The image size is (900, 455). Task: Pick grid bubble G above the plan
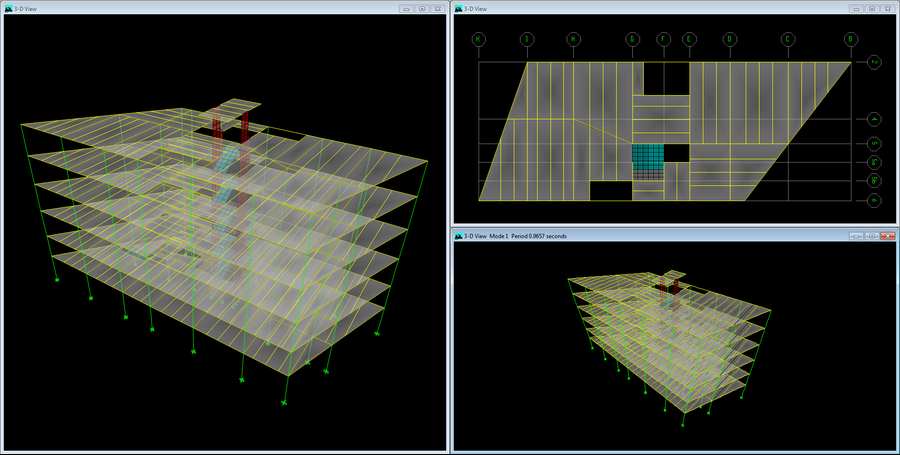(632, 39)
